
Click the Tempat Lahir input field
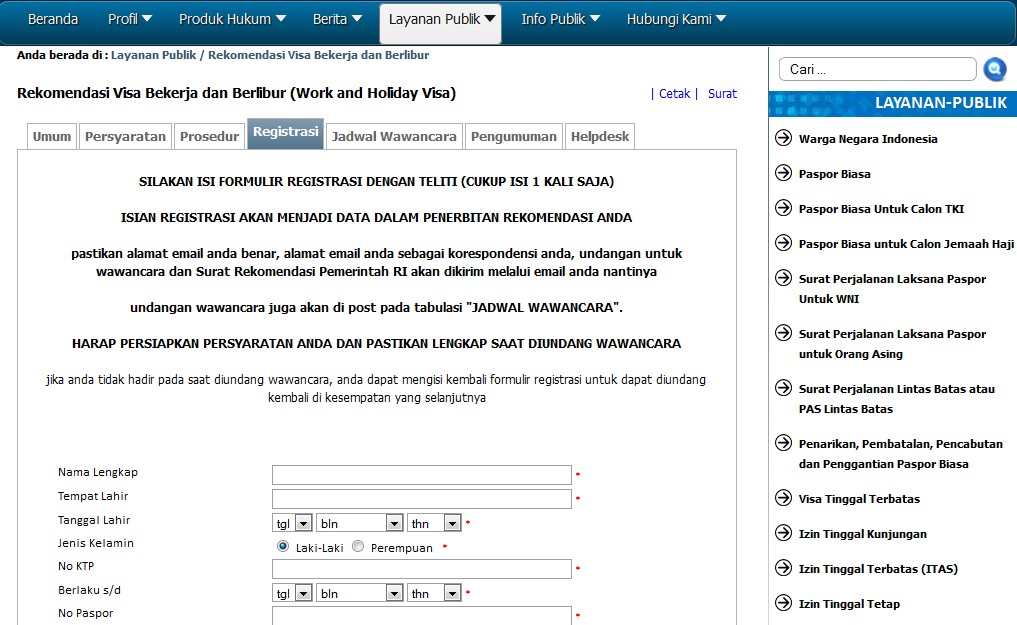(422, 499)
